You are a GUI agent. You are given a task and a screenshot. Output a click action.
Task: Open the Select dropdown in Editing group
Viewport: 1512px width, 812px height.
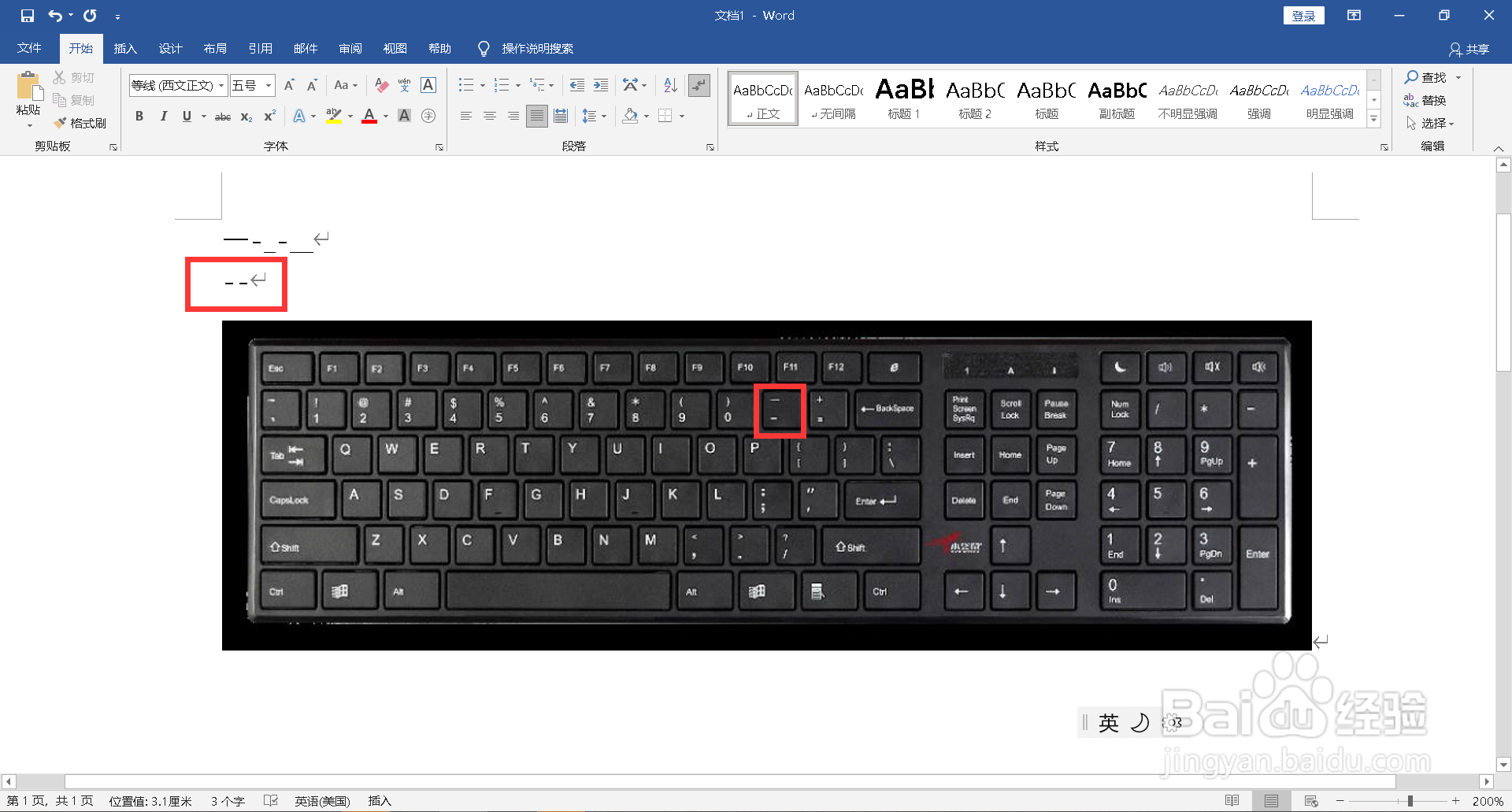point(1431,123)
